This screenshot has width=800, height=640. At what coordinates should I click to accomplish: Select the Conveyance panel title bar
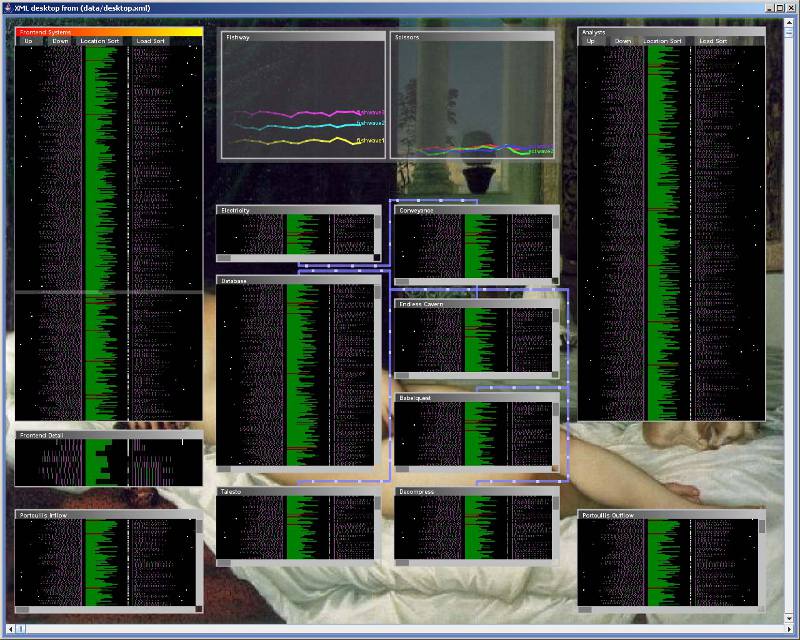pos(477,210)
